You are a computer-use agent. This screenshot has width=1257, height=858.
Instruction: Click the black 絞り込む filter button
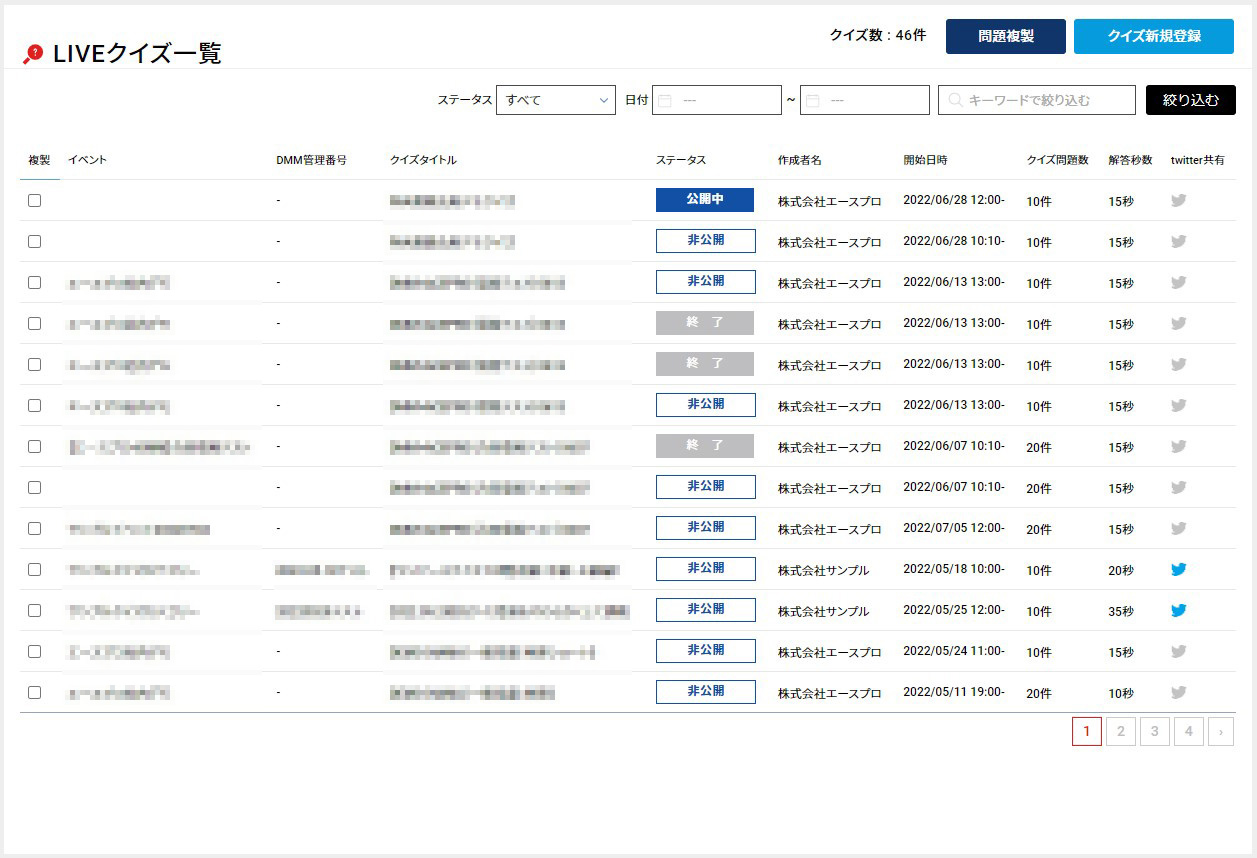click(x=1190, y=100)
